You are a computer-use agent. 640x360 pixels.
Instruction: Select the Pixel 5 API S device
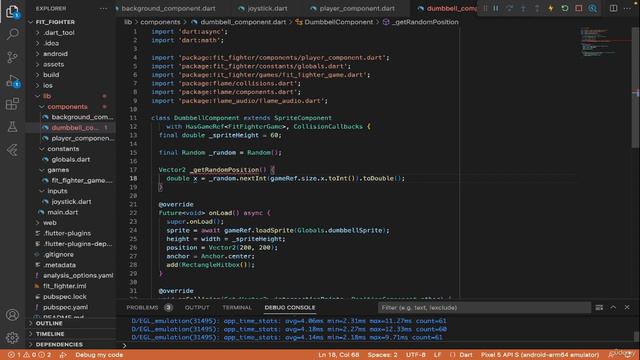540,355
